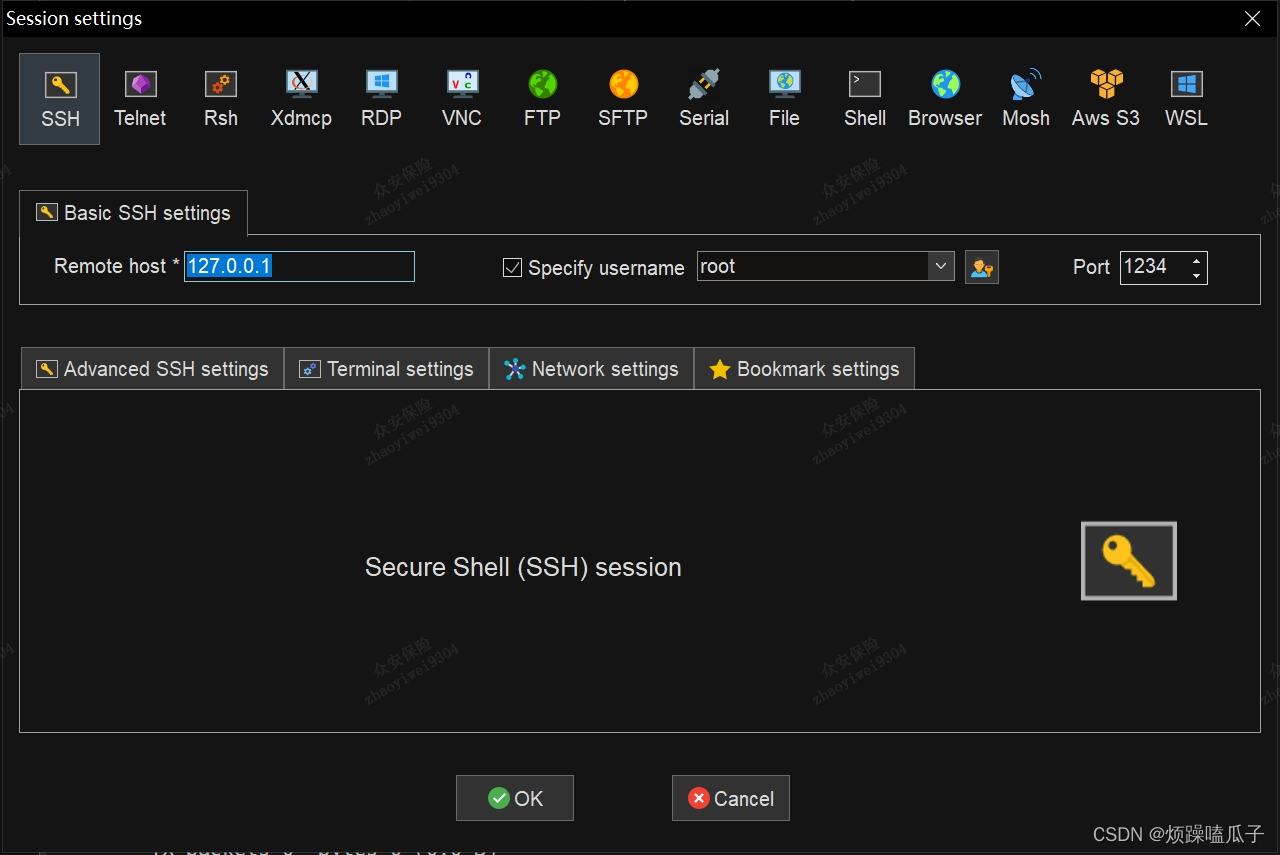Screen dimensions: 1280x855
Task: Open the SFTP session type
Action: [622, 98]
